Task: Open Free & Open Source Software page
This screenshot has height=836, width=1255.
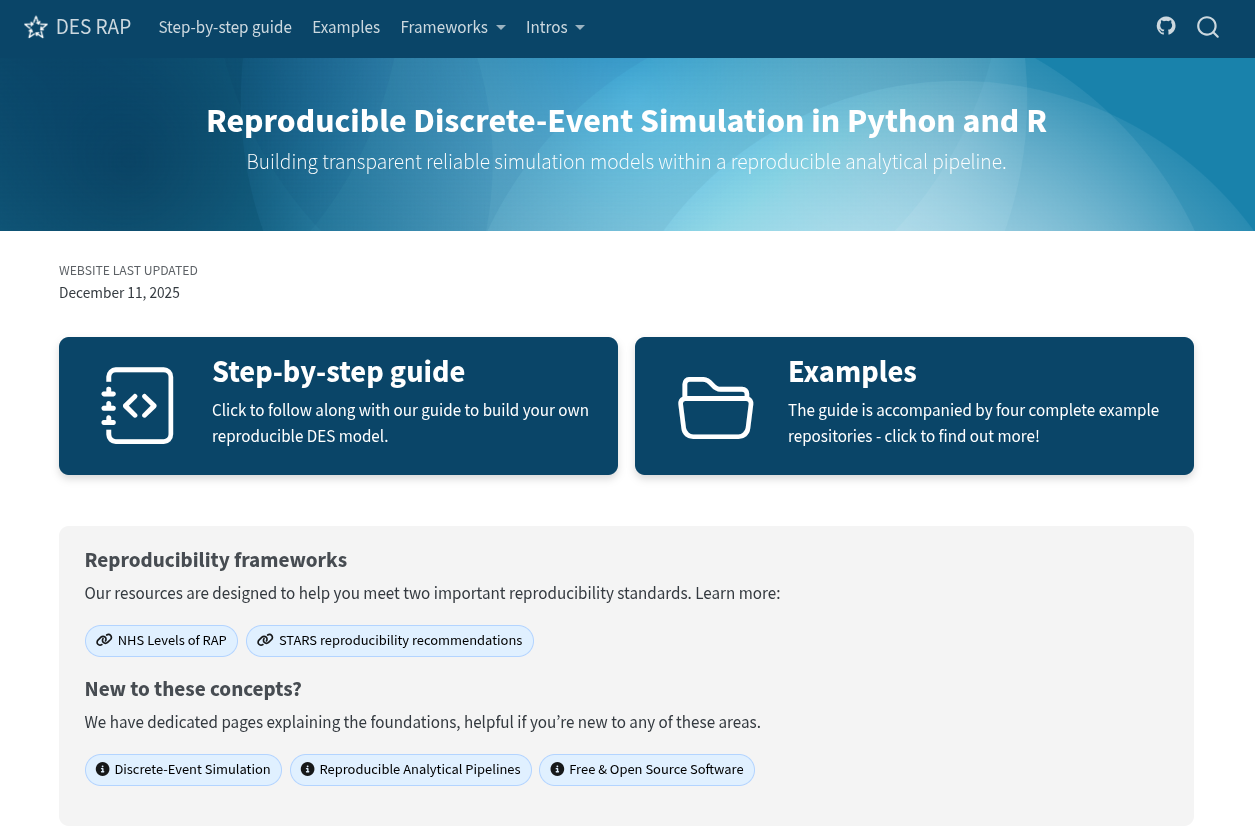Action: click(647, 769)
